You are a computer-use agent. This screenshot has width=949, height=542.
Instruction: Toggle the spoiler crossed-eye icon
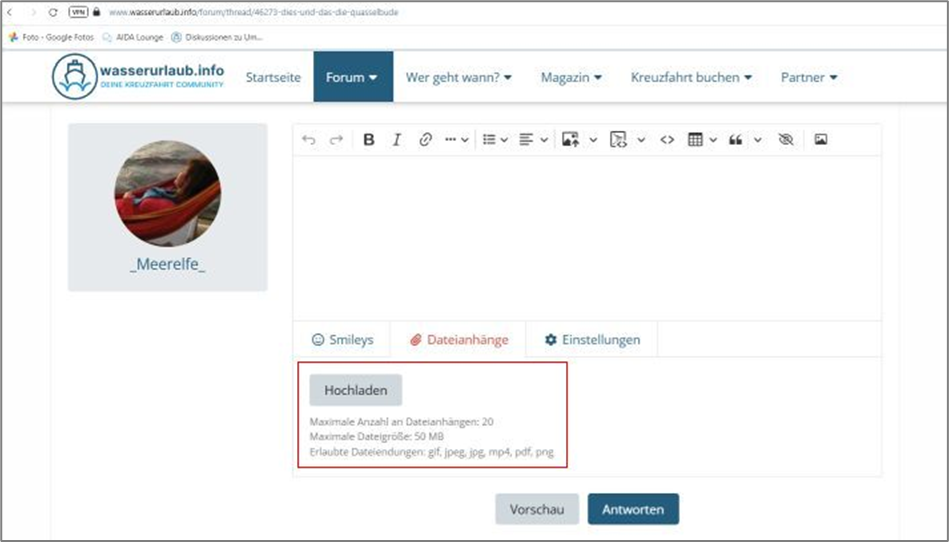click(x=785, y=140)
